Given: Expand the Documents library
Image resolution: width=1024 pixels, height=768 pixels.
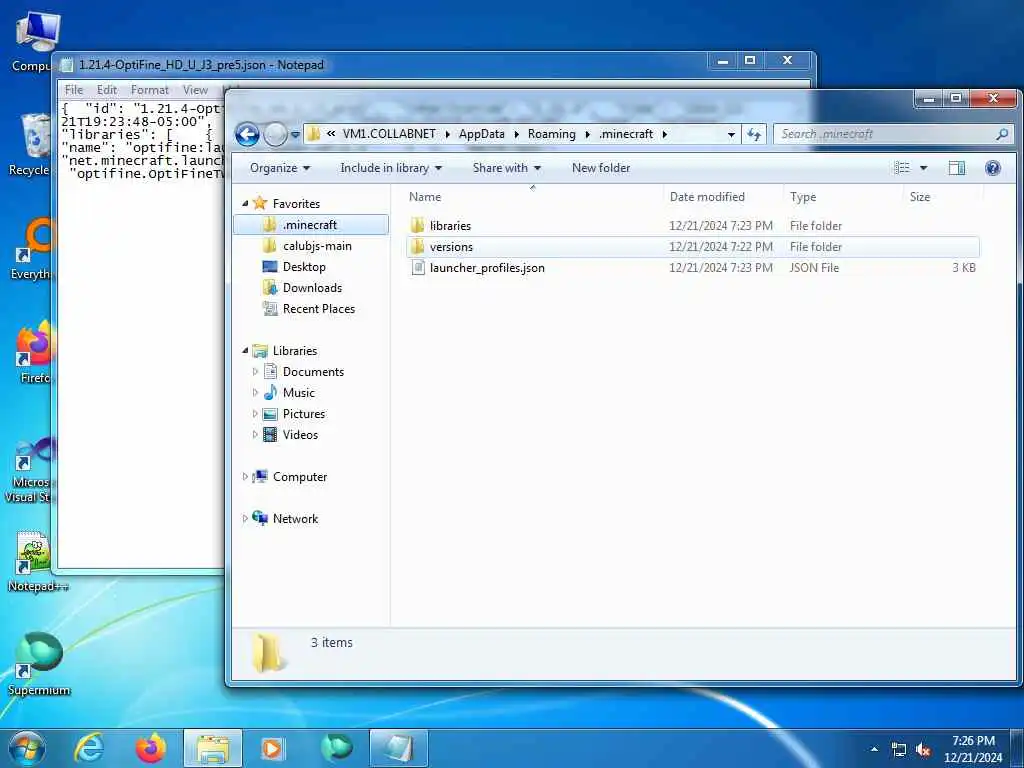Looking at the screenshot, I should tap(255, 372).
